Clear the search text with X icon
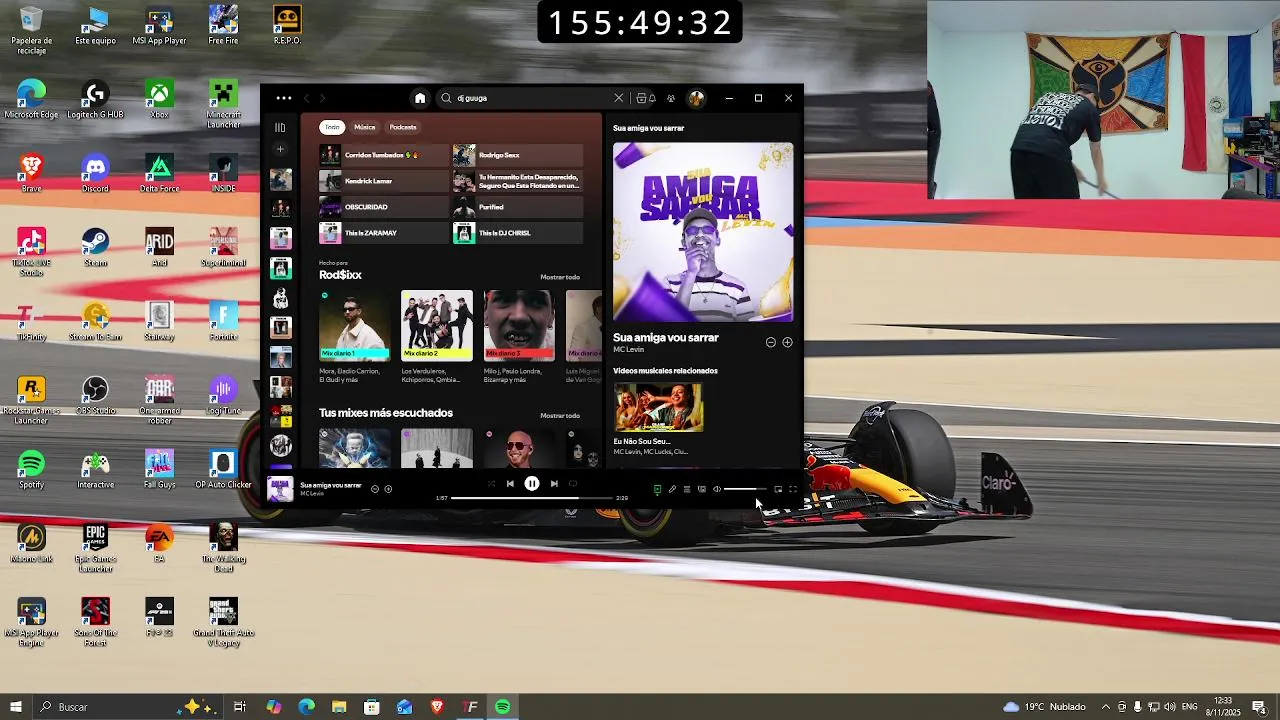1280x720 pixels. pos(619,98)
